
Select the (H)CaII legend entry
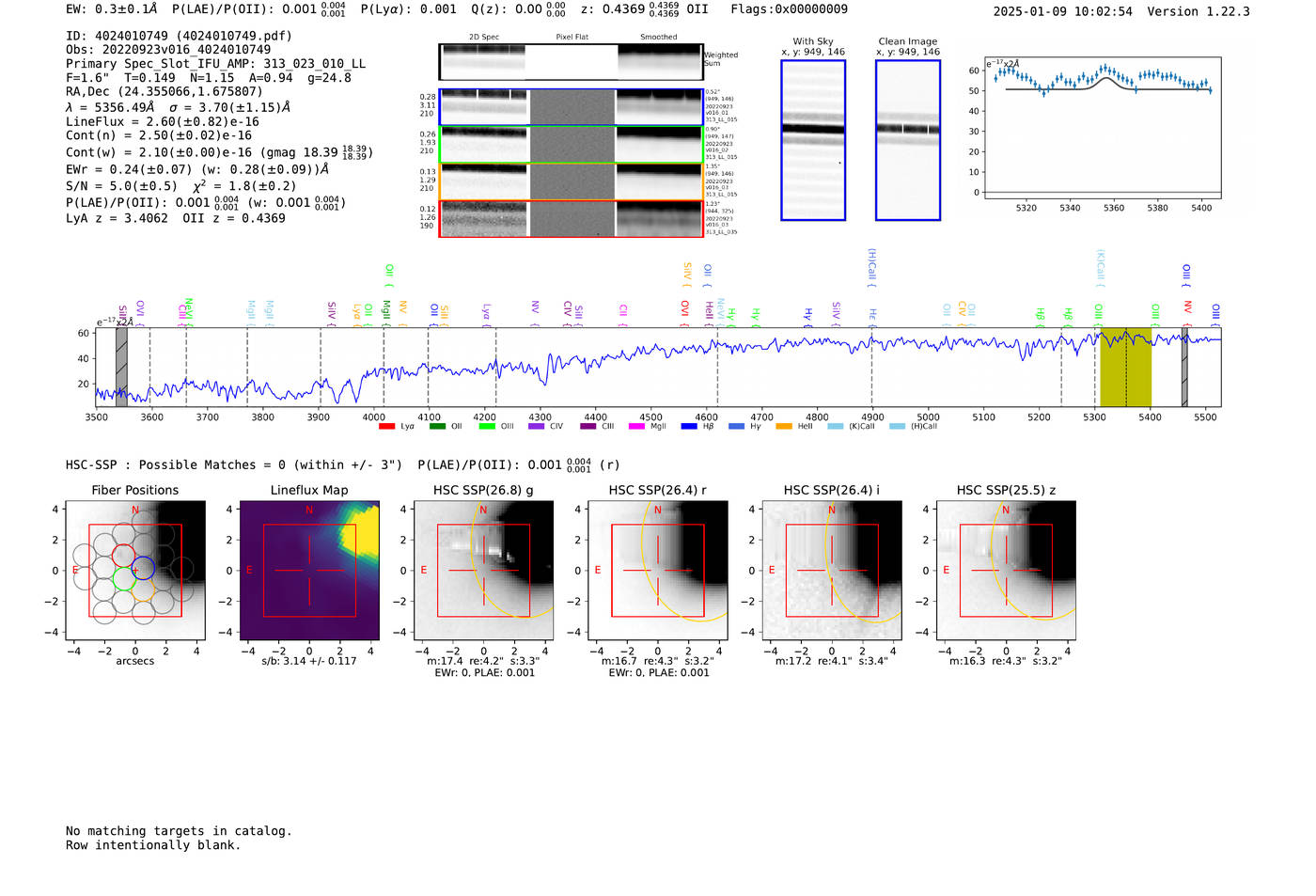coord(913,427)
